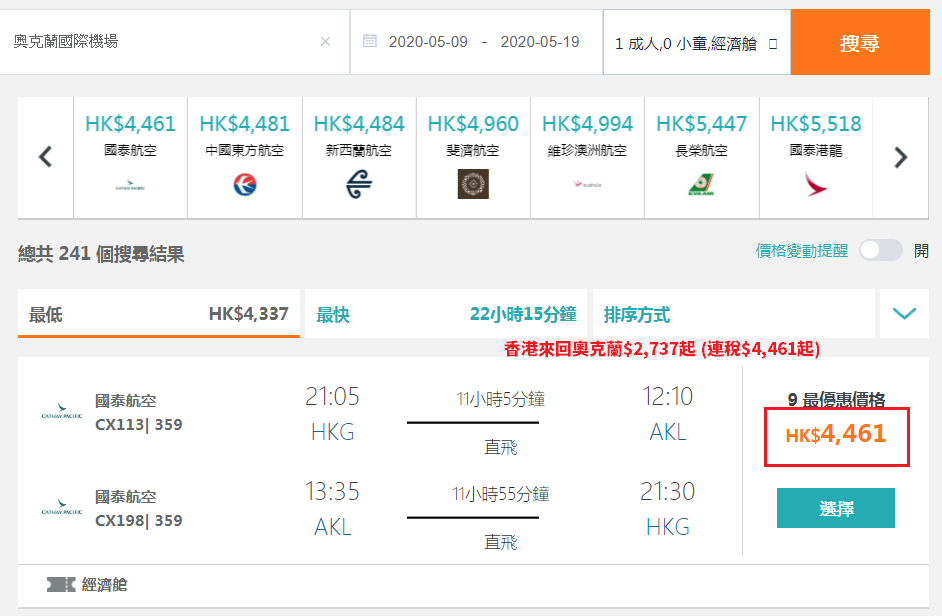Click the flight number CX113| 359
The image size is (942, 616).
click(x=139, y=424)
